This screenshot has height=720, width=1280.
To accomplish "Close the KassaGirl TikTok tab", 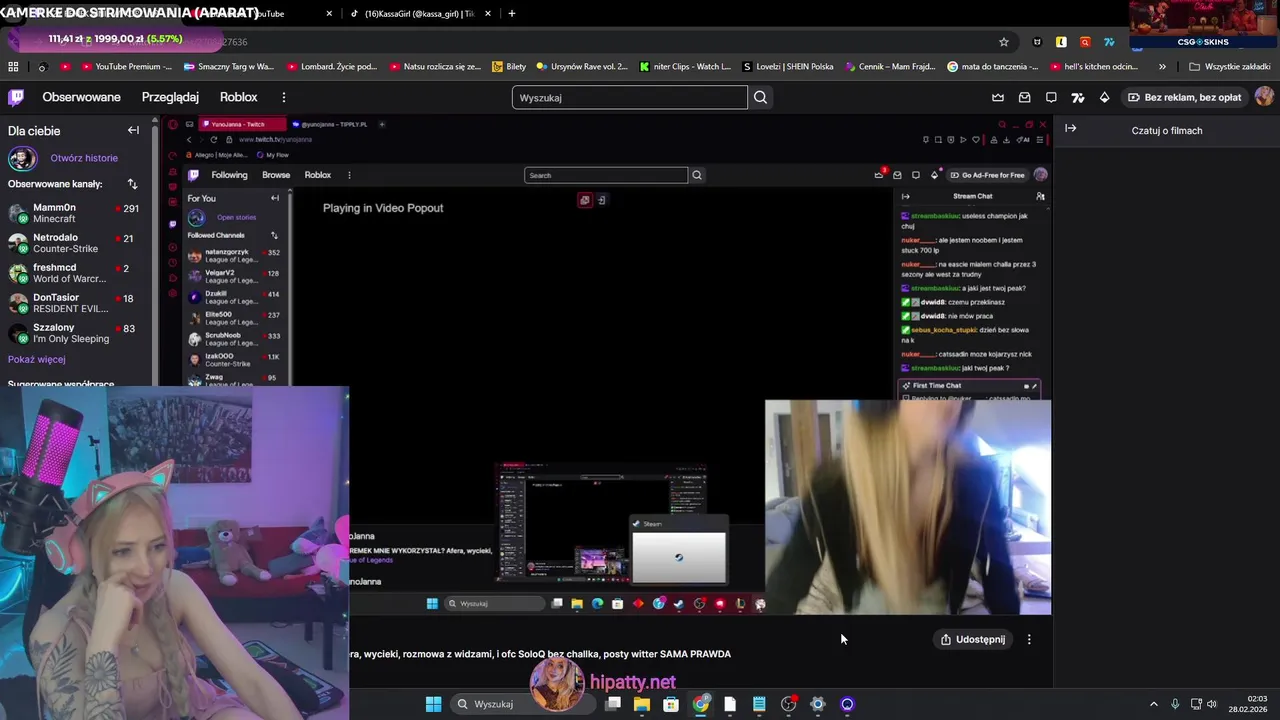I will pos(486,13).
